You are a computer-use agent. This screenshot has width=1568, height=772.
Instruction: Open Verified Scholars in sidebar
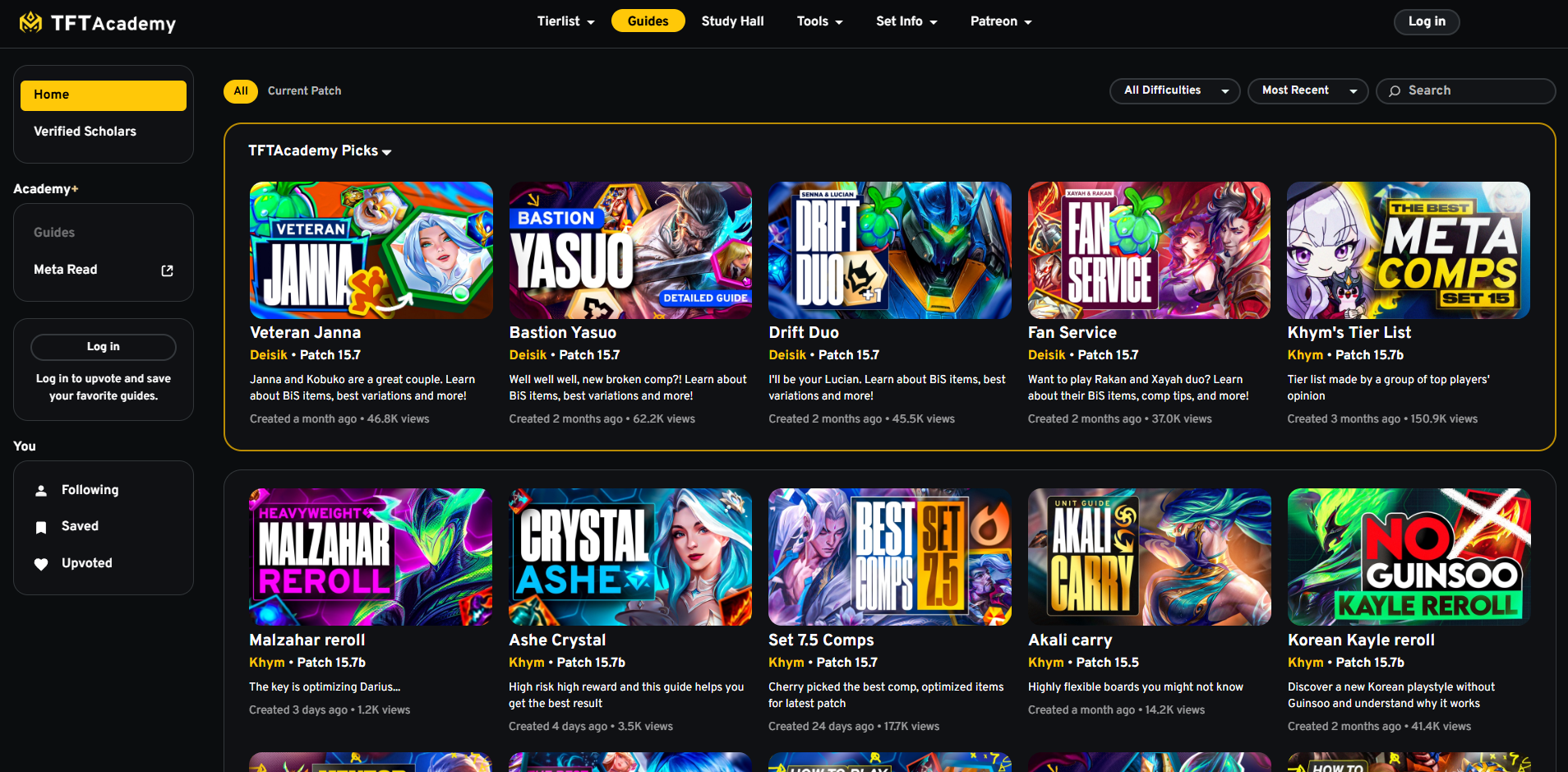click(x=85, y=132)
